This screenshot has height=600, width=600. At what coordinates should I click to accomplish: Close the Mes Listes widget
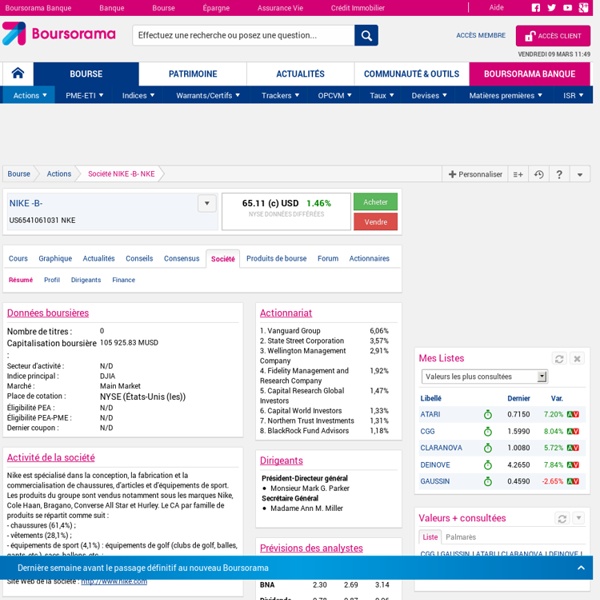pyautogui.click(x=577, y=359)
